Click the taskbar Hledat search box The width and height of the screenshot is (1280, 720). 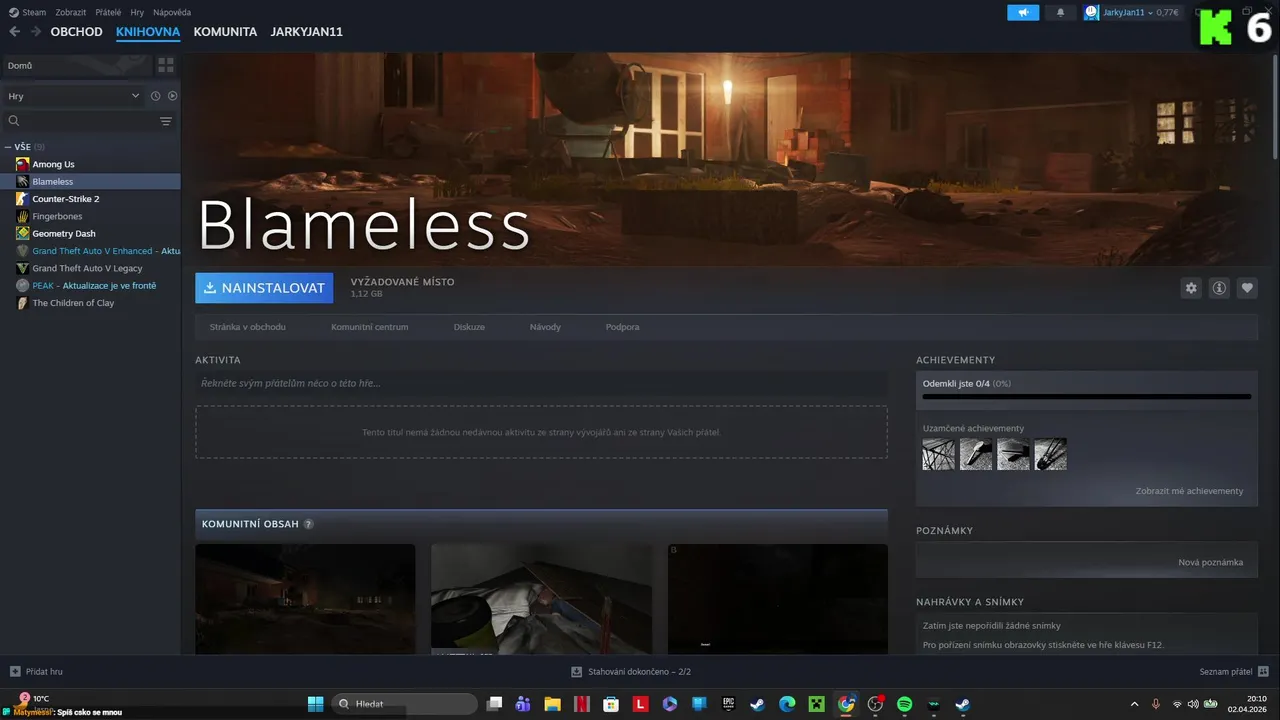tap(404, 704)
